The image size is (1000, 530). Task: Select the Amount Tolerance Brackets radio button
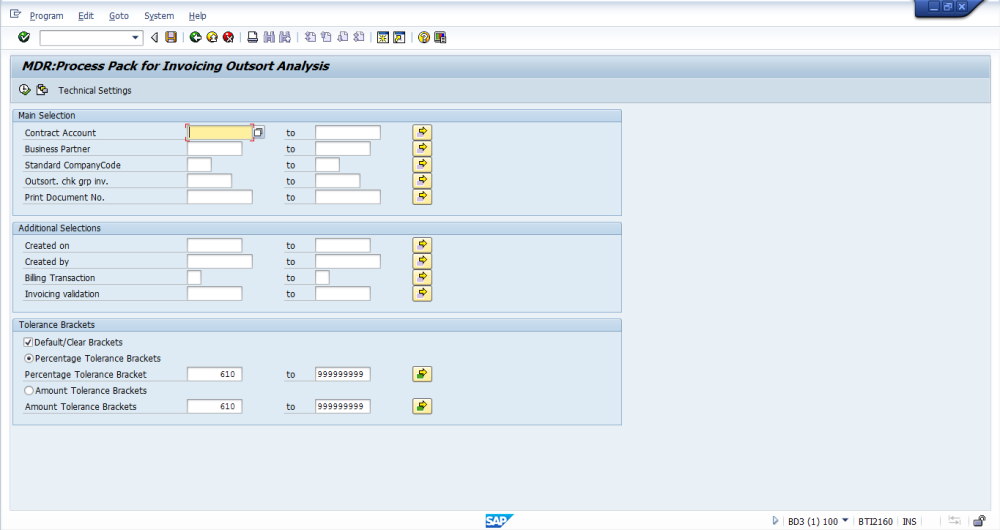click(29, 390)
